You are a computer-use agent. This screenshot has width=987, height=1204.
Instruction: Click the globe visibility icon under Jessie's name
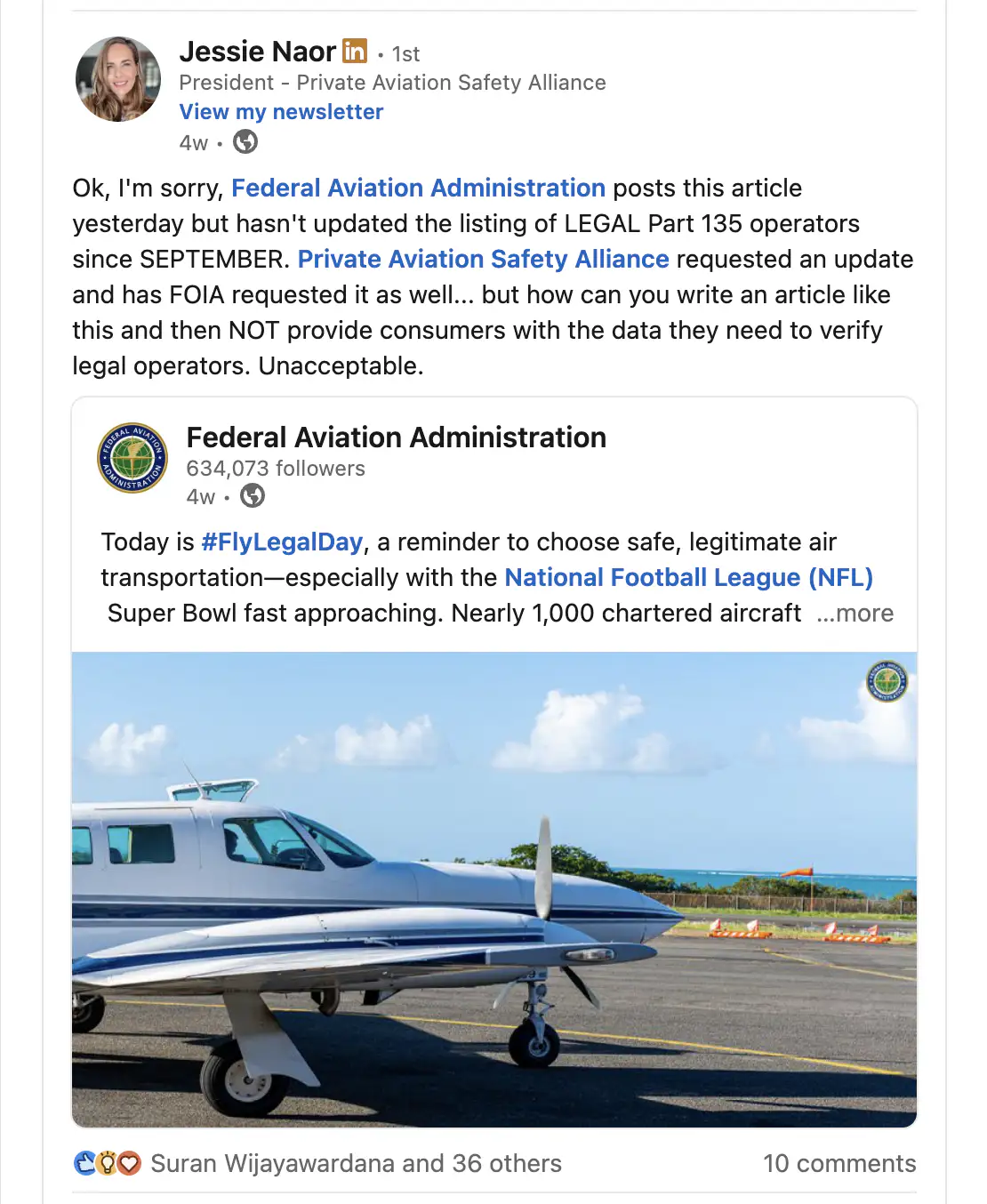coord(245,142)
